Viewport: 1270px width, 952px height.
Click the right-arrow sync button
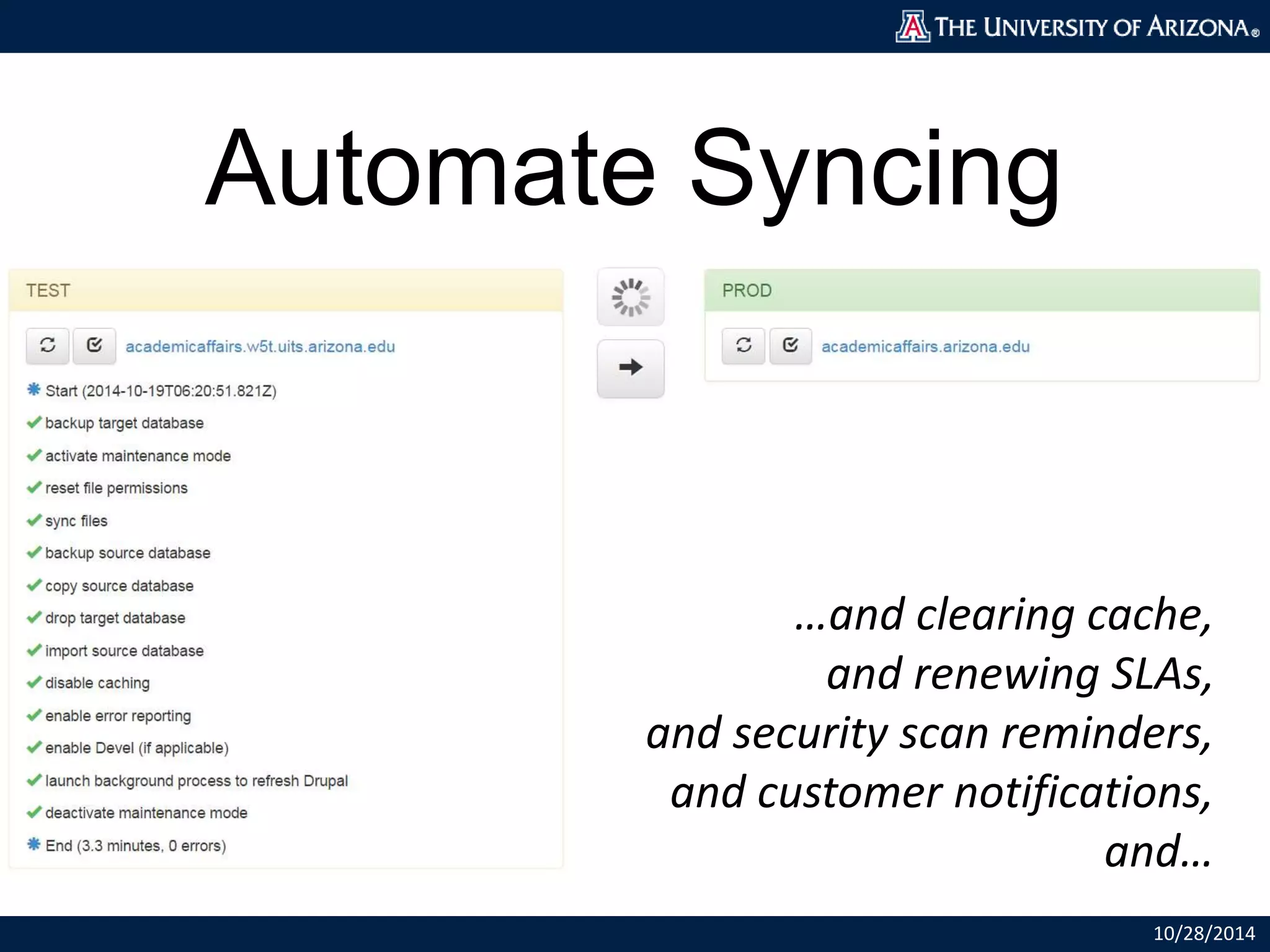pos(631,368)
